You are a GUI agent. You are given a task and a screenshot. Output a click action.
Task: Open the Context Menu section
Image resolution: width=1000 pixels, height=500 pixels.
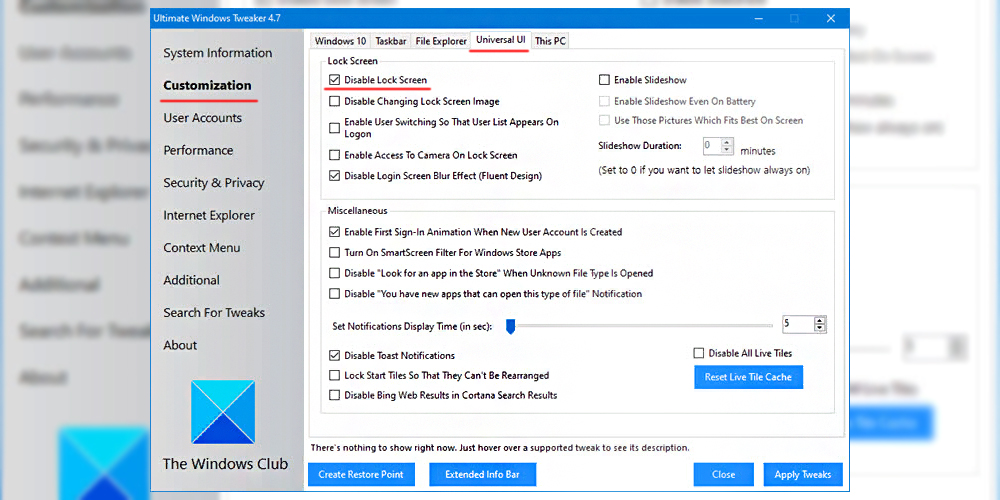click(202, 248)
